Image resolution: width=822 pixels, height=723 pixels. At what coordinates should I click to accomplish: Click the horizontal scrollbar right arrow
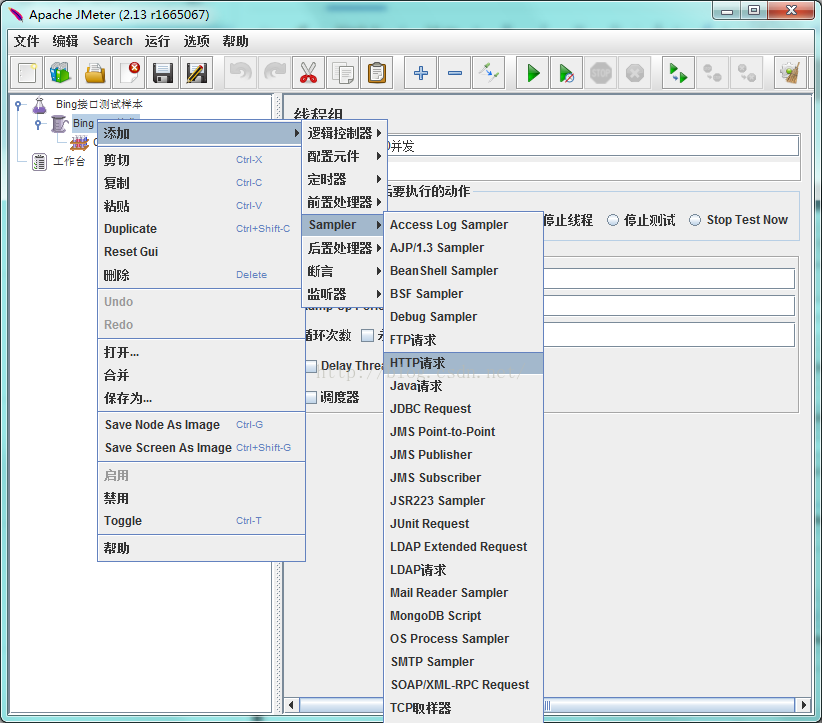803,705
